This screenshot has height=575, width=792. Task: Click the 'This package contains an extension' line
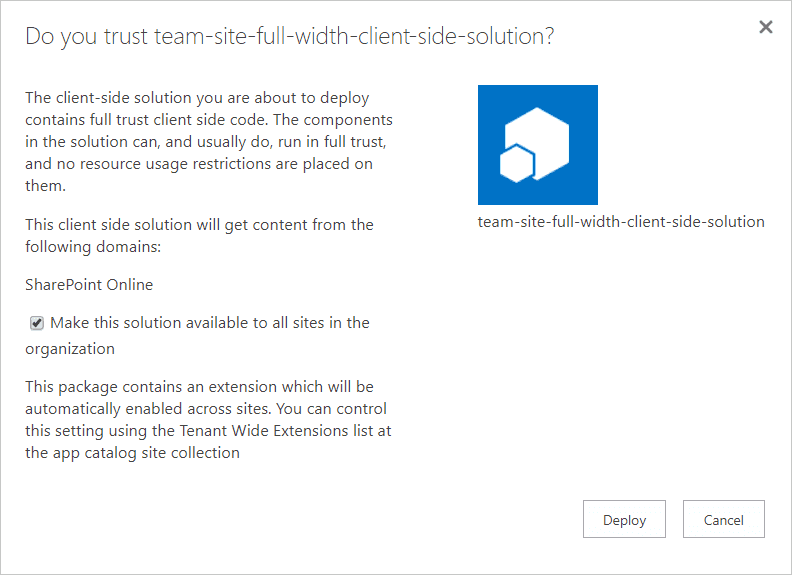point(199,387)
